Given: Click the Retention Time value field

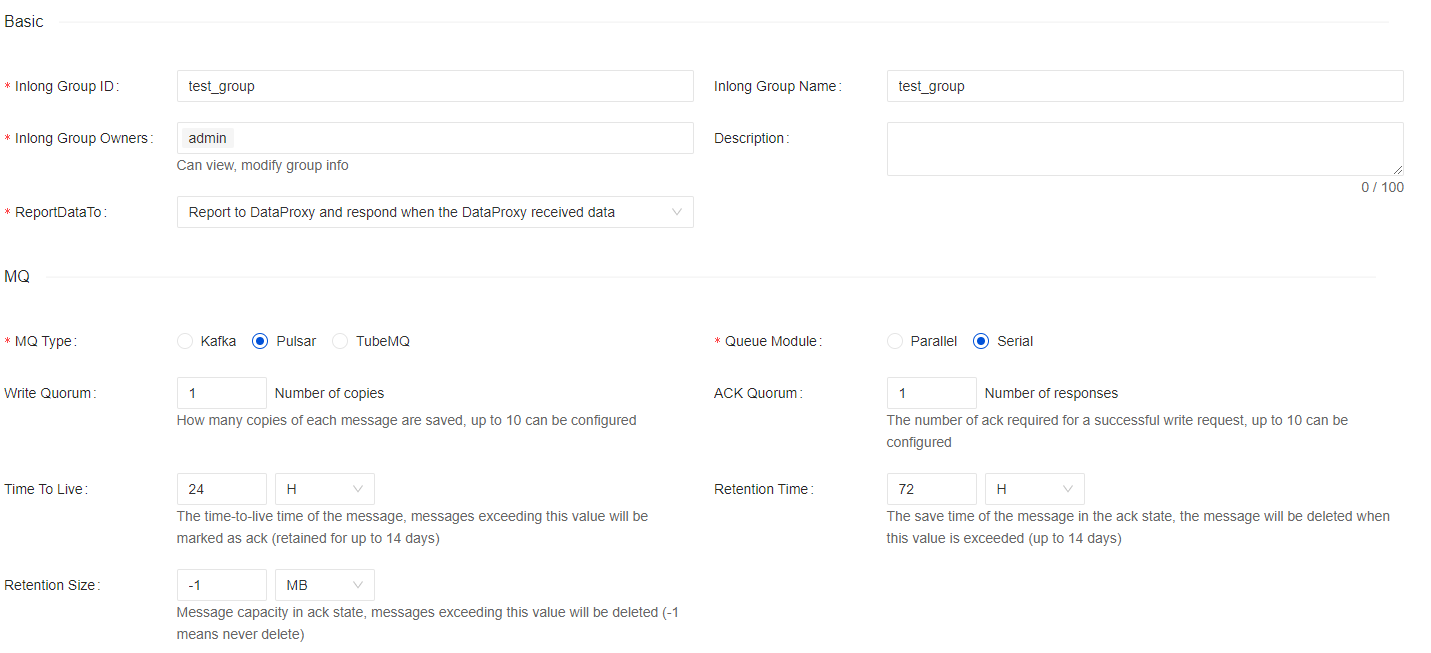Looking at the screenshot, I should coord(931,489).
